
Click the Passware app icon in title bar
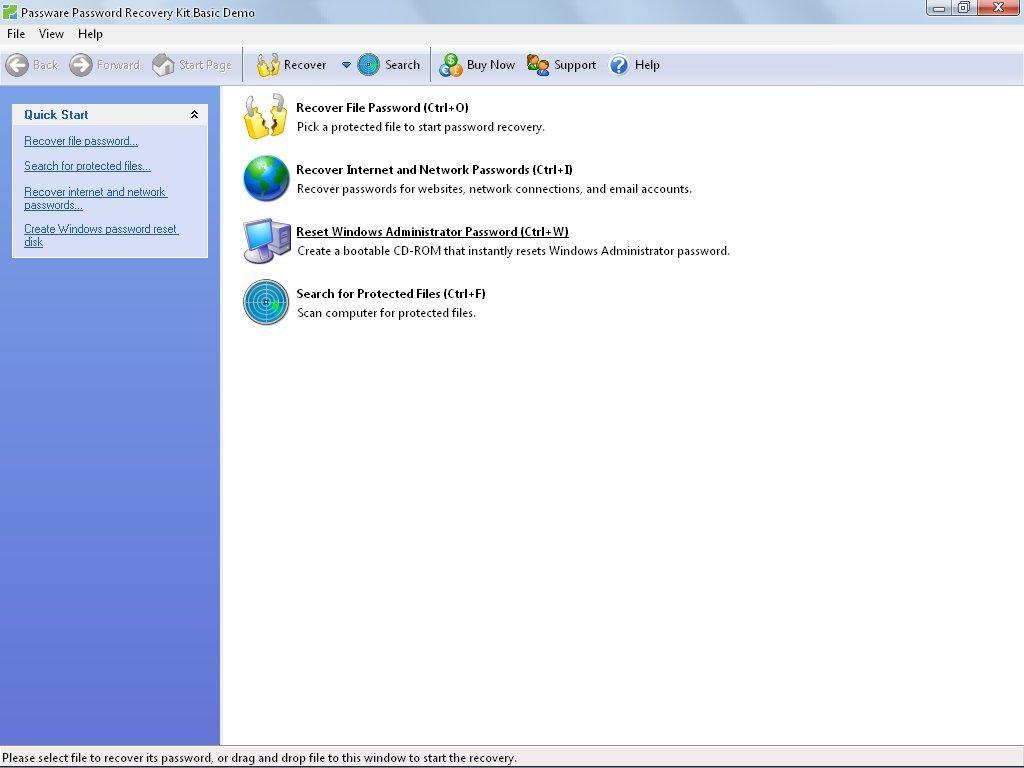[10, 12]
